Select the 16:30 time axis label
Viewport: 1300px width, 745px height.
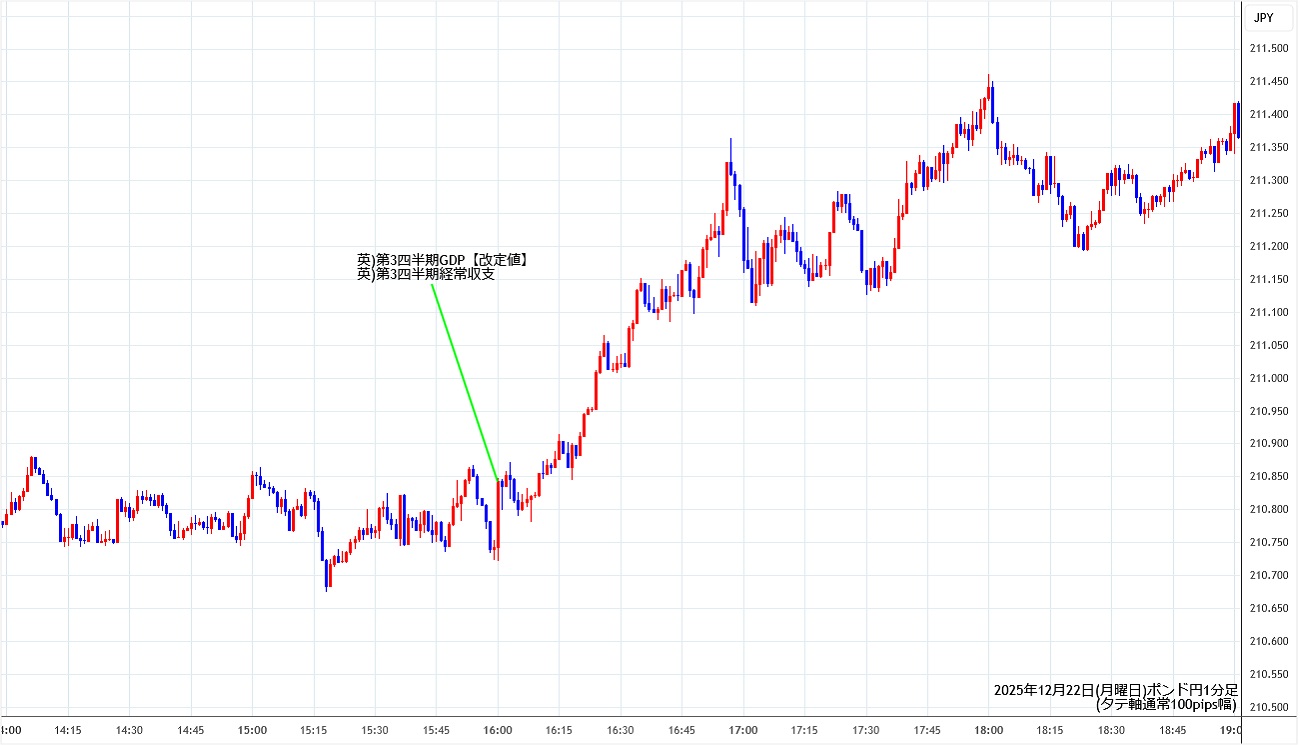pos(620,730)
